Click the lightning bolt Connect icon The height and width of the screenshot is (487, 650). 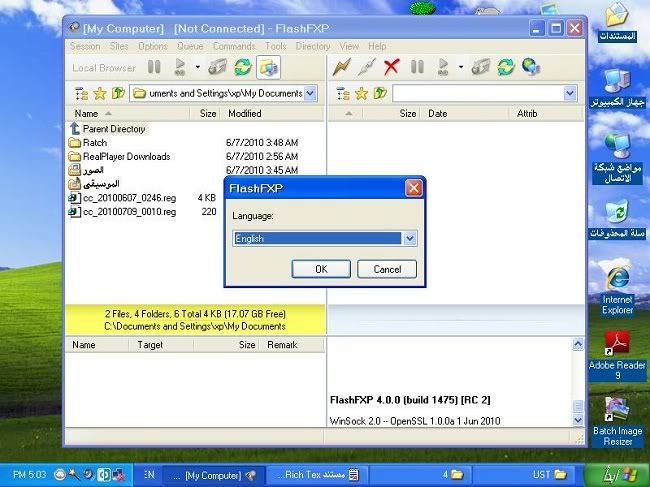point(342,67)
